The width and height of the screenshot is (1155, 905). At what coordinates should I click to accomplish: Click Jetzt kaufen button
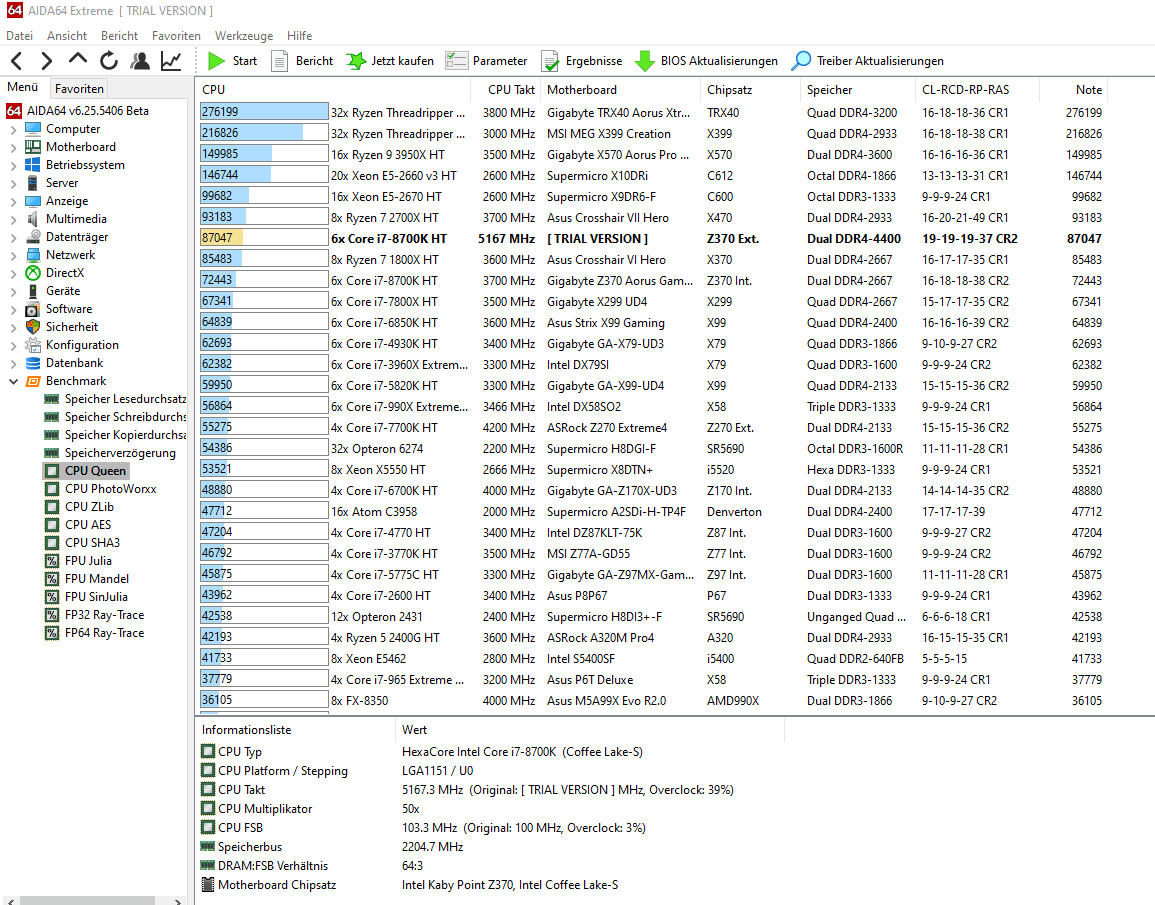point(390,60)
